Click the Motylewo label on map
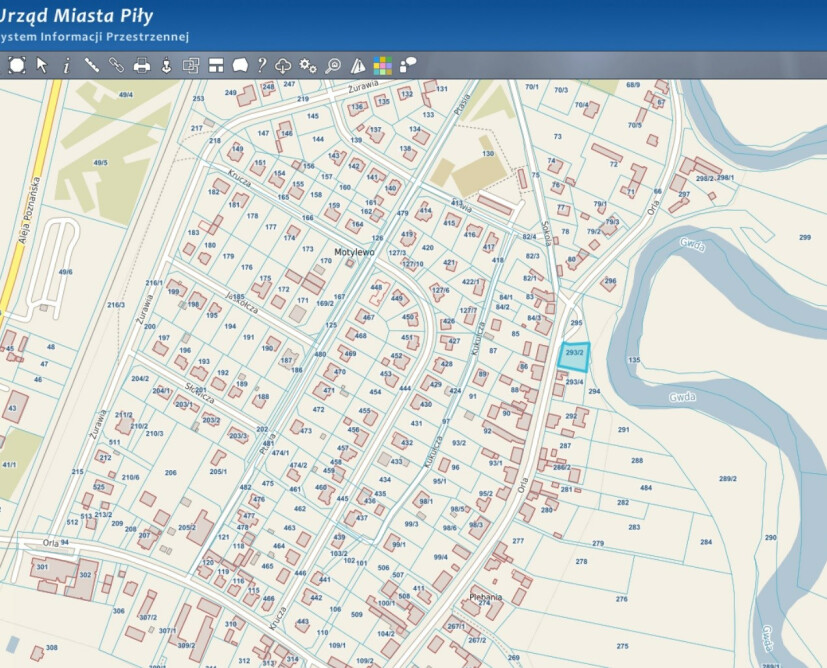Image resolution: width=827 pixels, height=668 pixels. pos(353,253)
